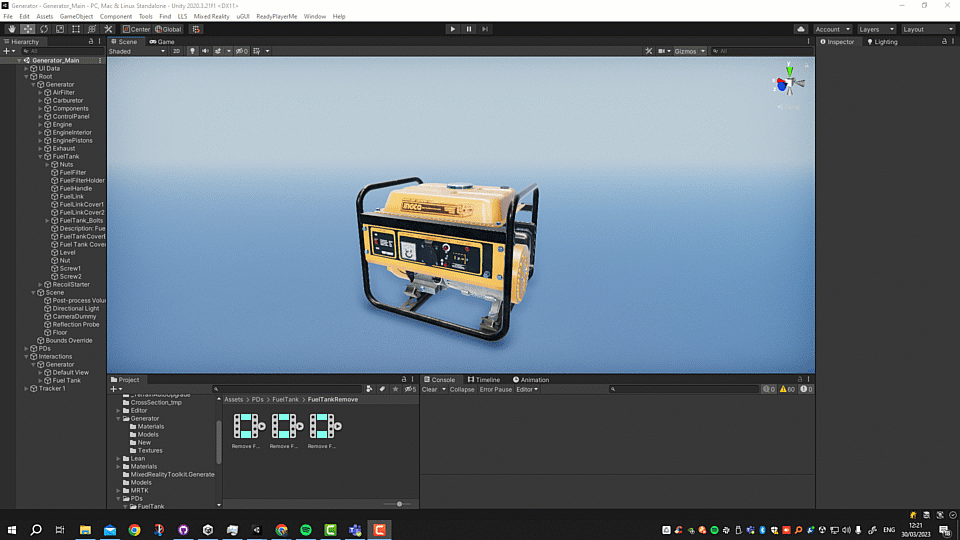The height and width of the screenshot is (540, 960).
Task: Toggle scene lighting with the lightbulb icon
Action: click(x=193, y=51)
